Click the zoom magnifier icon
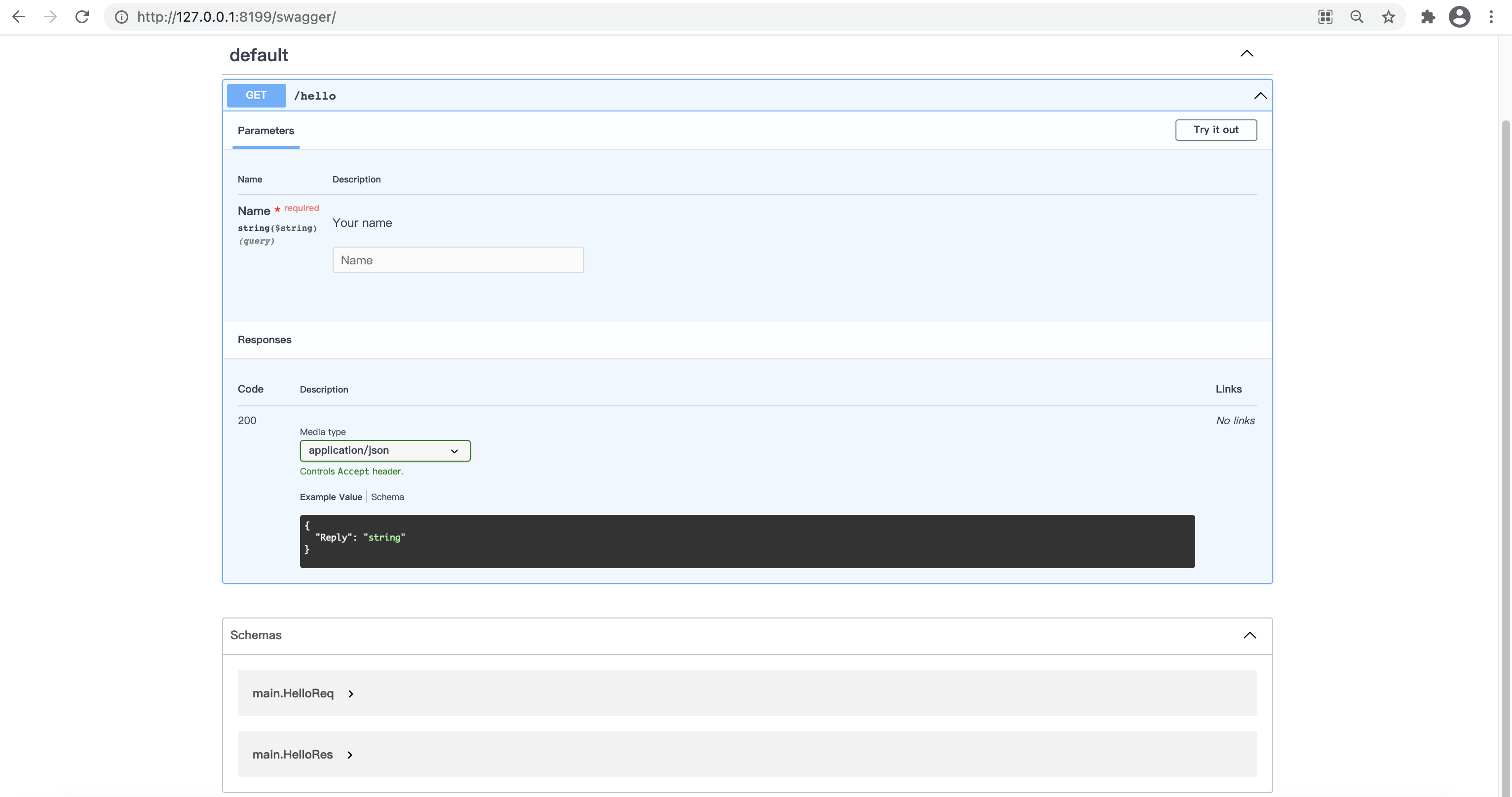Screen dimensions: 1512x797 click(x=1357, y=17)
